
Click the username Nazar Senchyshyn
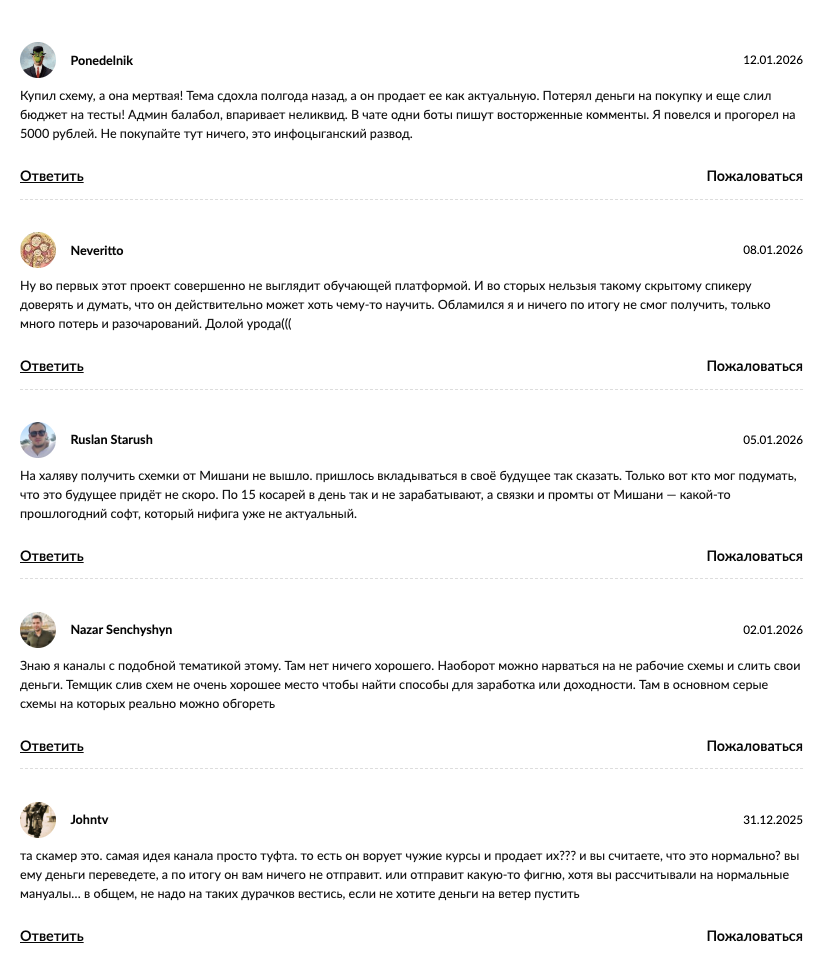tap(121, 630)
